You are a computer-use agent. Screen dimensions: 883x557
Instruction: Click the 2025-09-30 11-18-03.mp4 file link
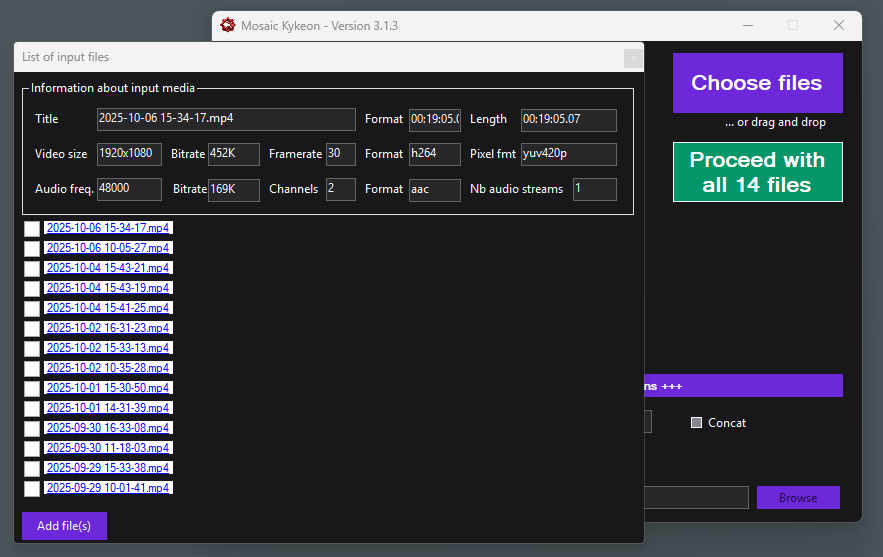point(108,448)
